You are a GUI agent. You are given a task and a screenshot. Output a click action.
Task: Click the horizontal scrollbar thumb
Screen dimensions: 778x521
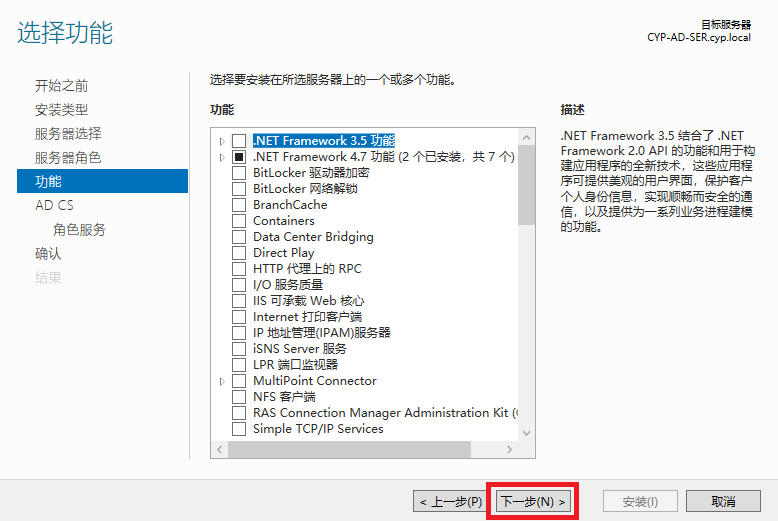[x=349, y=449]
